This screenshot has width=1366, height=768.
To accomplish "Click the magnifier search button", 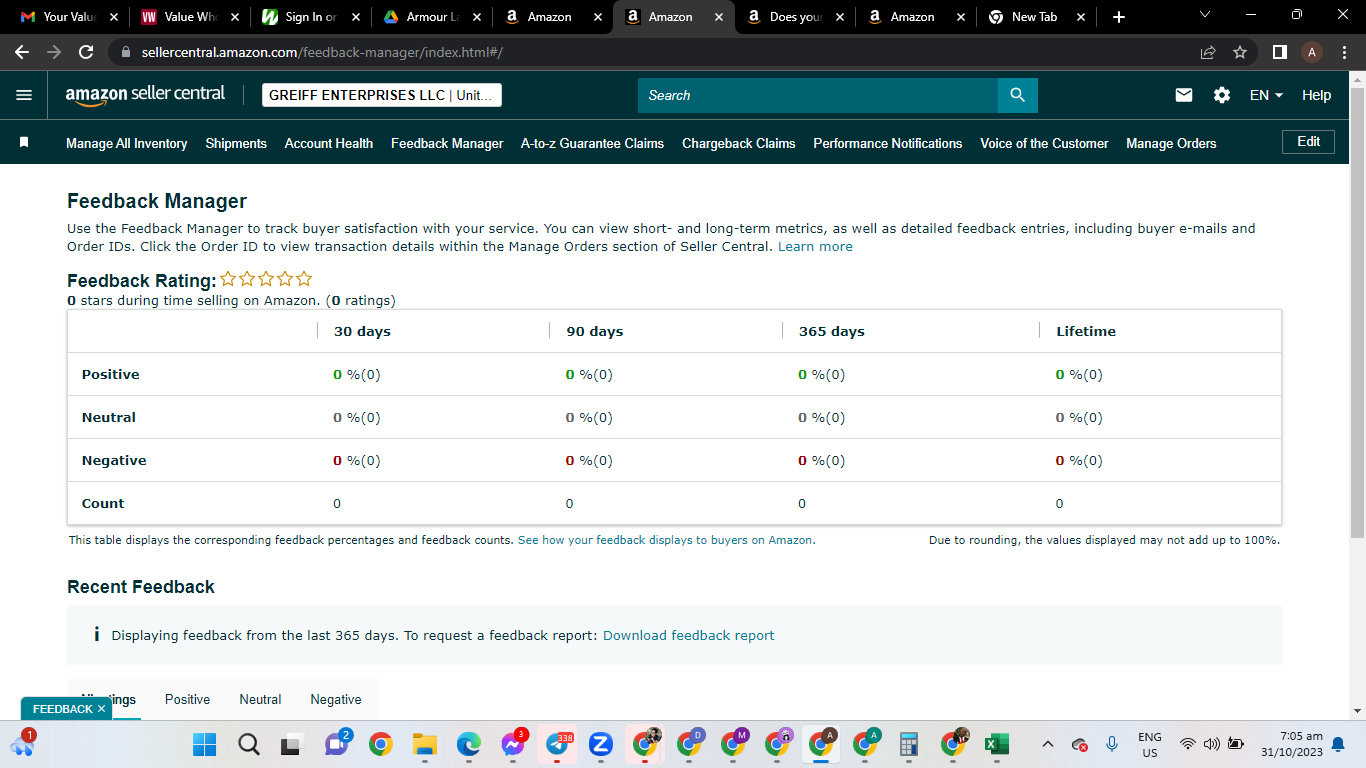I will (x=1017, y=95).
